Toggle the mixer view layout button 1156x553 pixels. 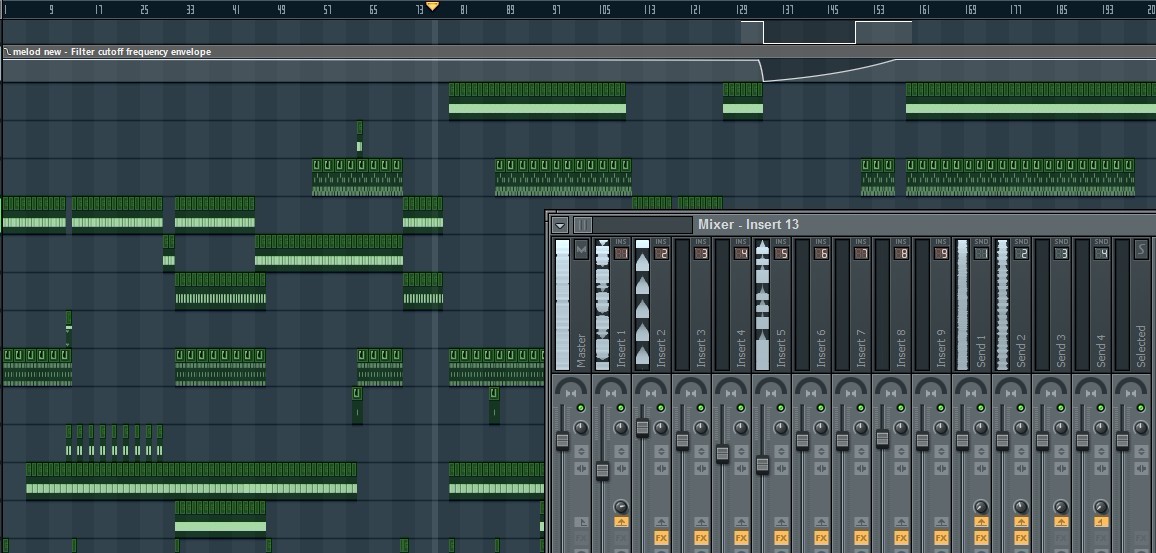click(582, 225)
